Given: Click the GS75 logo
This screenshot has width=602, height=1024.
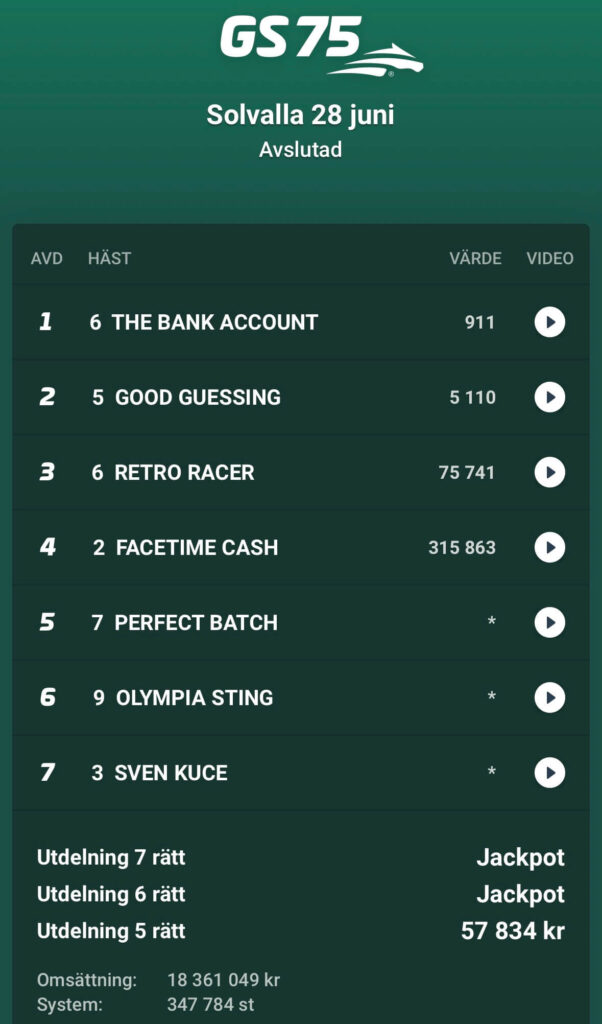Looking at the screenshot, I should pos(321,46).
